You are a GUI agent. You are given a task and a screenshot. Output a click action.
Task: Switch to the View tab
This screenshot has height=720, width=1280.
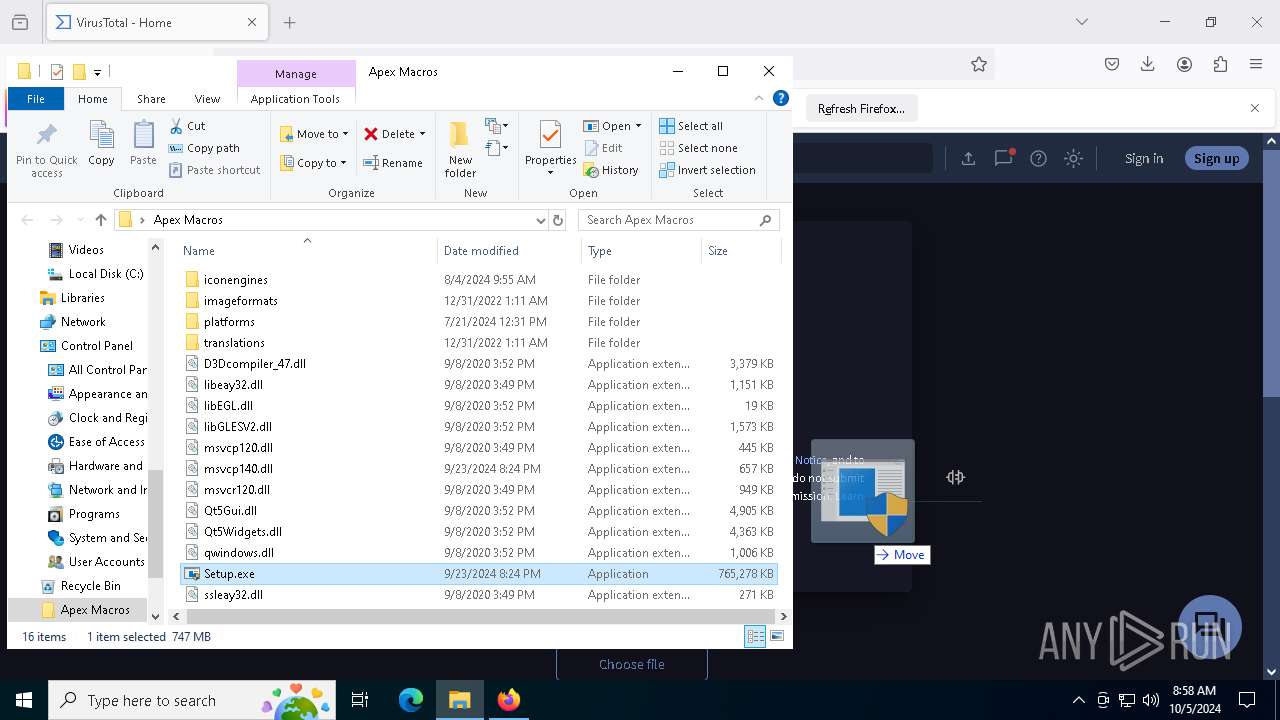[207, 99]
